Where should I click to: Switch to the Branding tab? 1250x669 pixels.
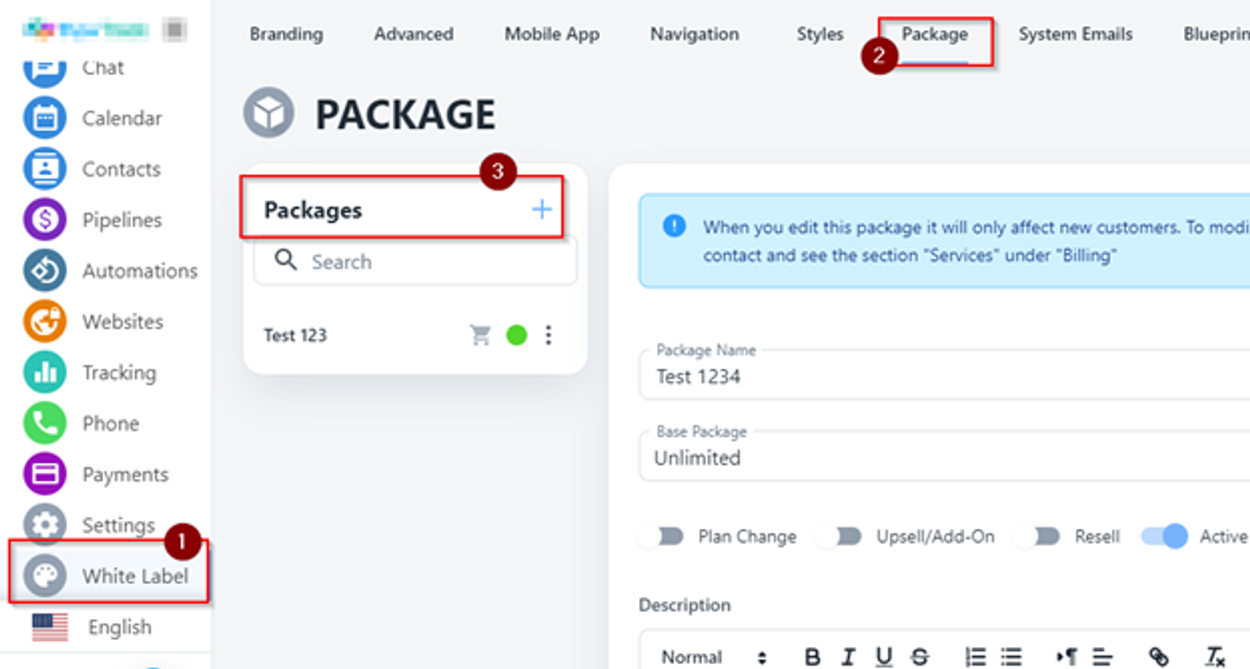[286, 34]
